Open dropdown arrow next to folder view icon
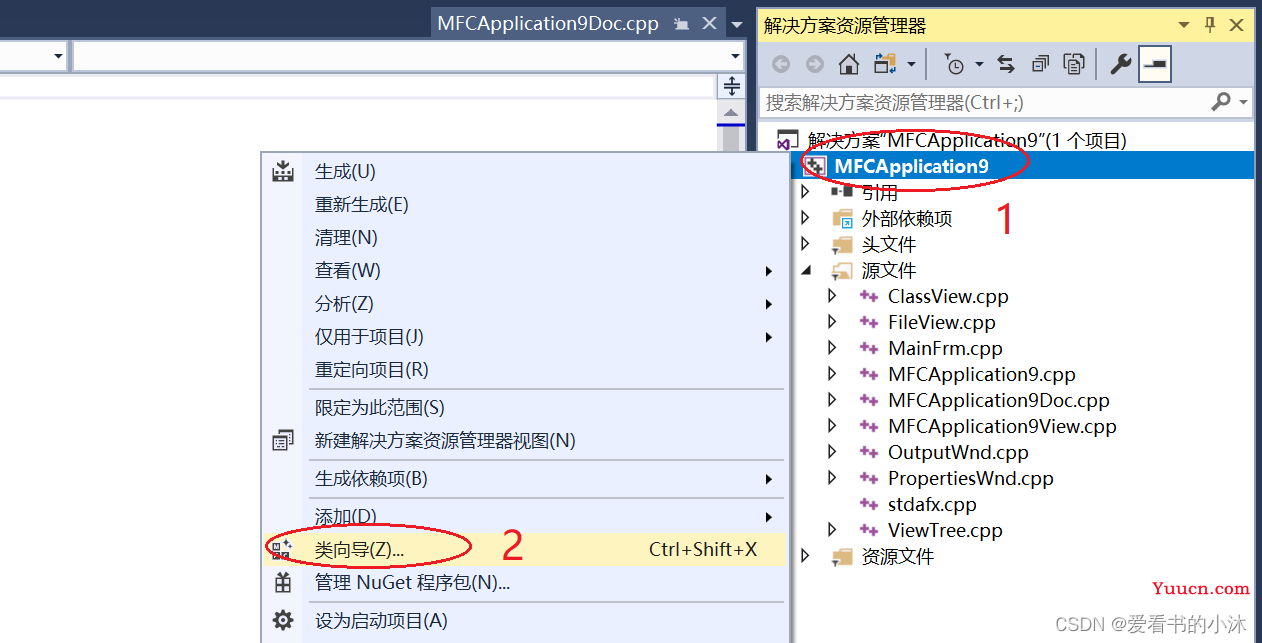The width and height of the screenshot is (1262, 643). coord(911,65)
